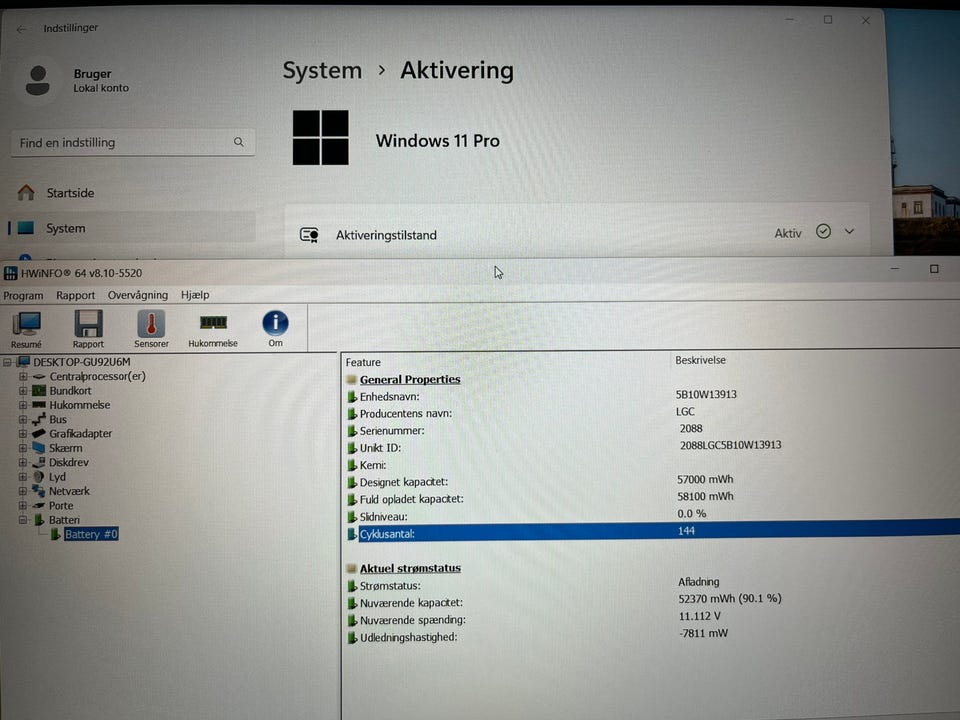This screenshot has height=720, width=960.
Task: Click the Aktiveringstilstand certificate icon
Action: [309, 235]
